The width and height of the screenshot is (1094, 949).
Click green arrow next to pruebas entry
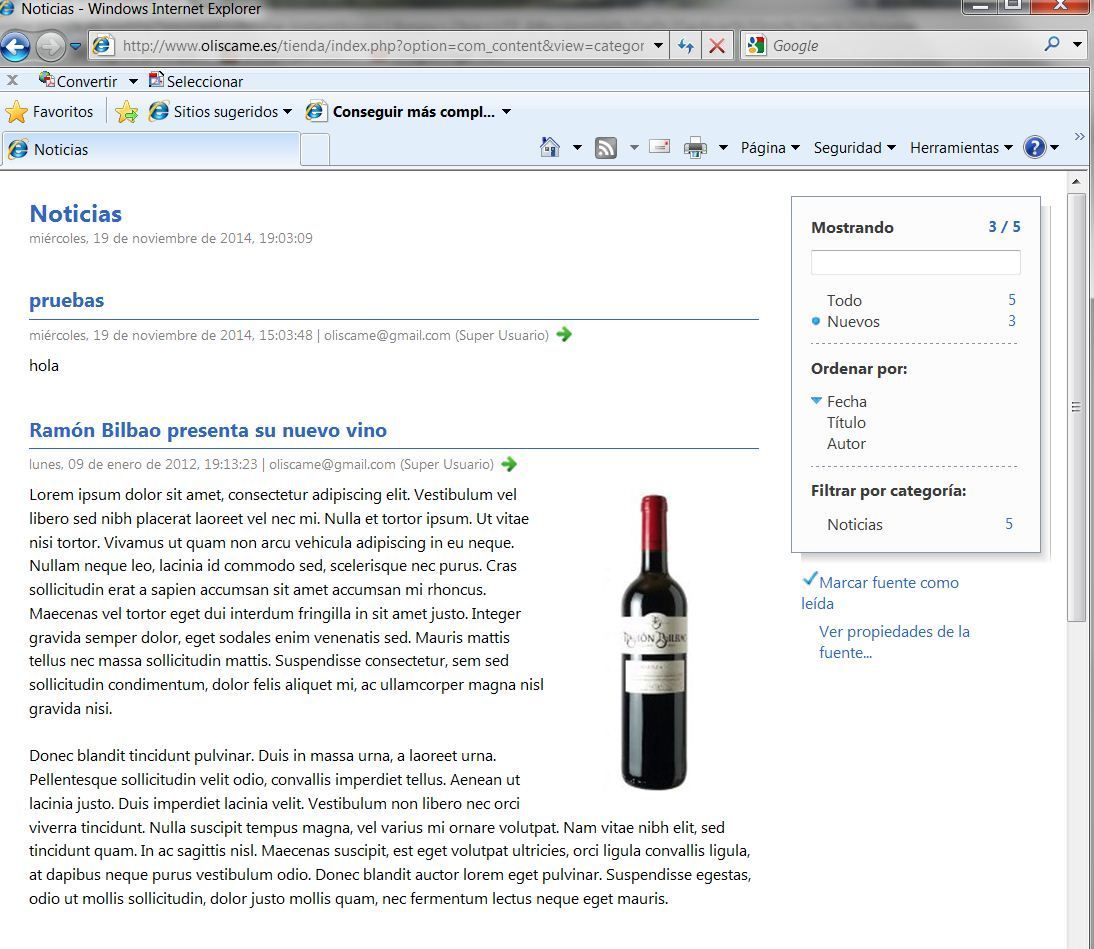pos(564,334)
